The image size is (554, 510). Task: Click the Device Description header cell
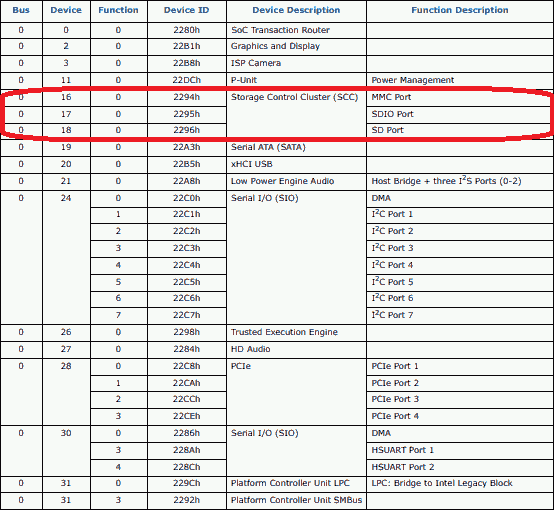[296, 10]
